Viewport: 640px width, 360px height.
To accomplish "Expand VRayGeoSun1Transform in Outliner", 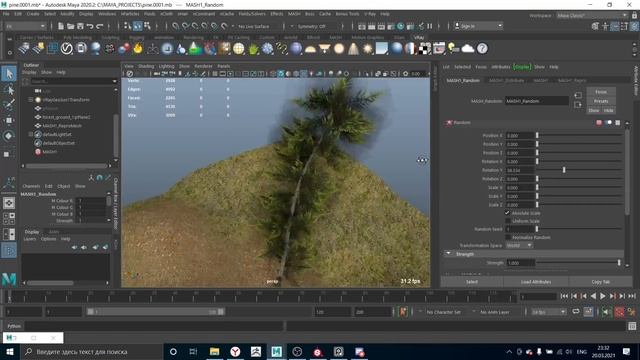I will coord(31,100).
